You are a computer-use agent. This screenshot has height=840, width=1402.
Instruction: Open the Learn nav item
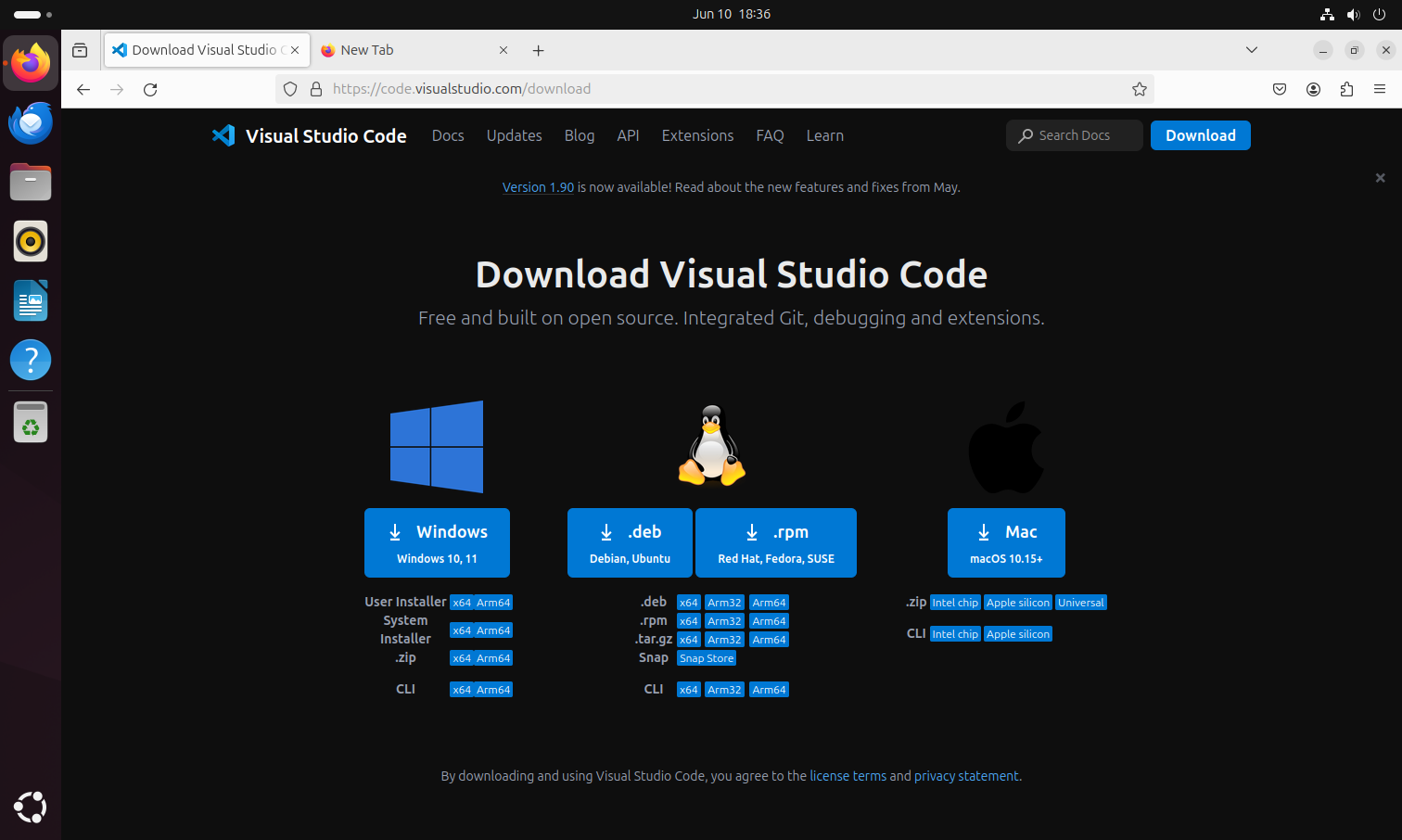coord(824,135)
